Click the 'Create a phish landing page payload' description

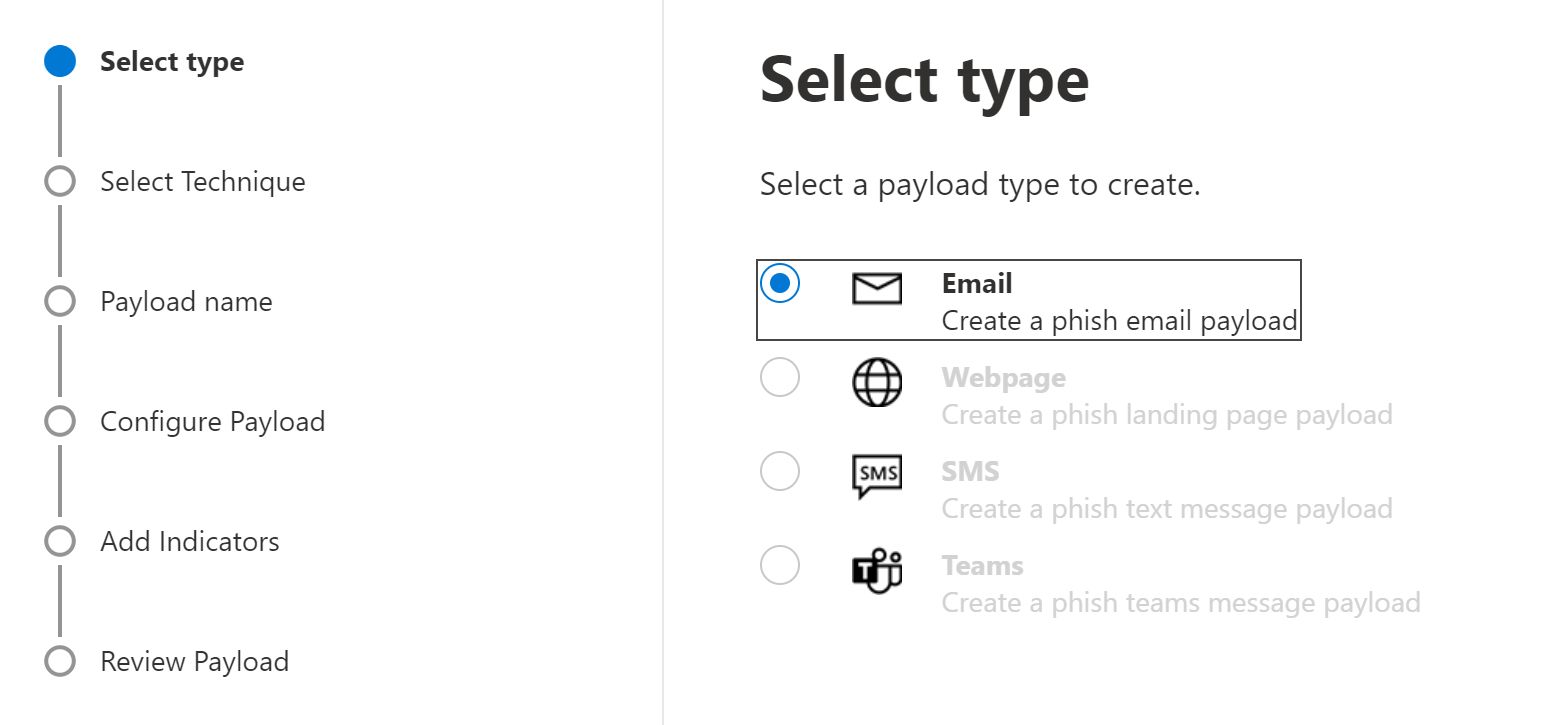coord(1166,415)
